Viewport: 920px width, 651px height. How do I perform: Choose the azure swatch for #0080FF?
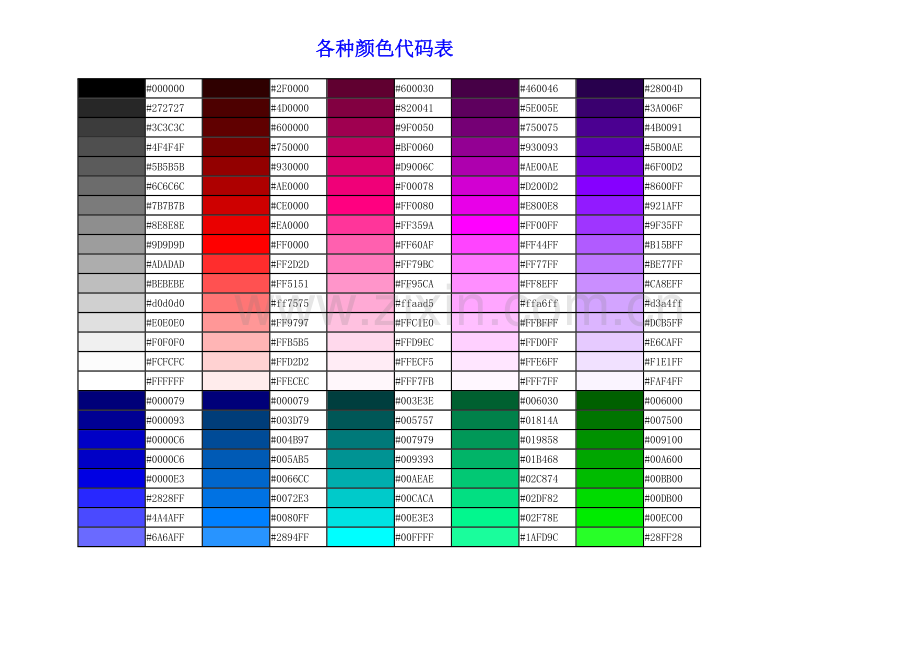pos(236,518)
